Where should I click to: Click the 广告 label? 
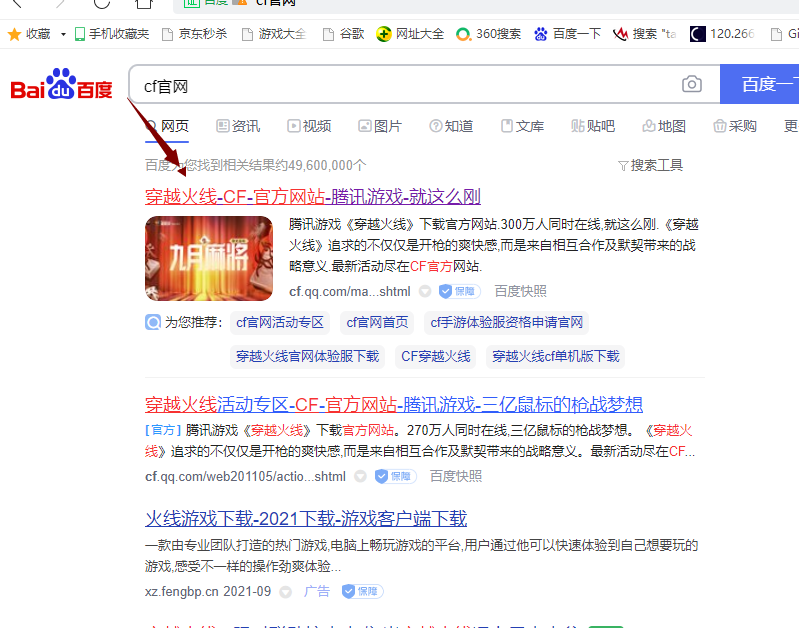click(316, 591)
